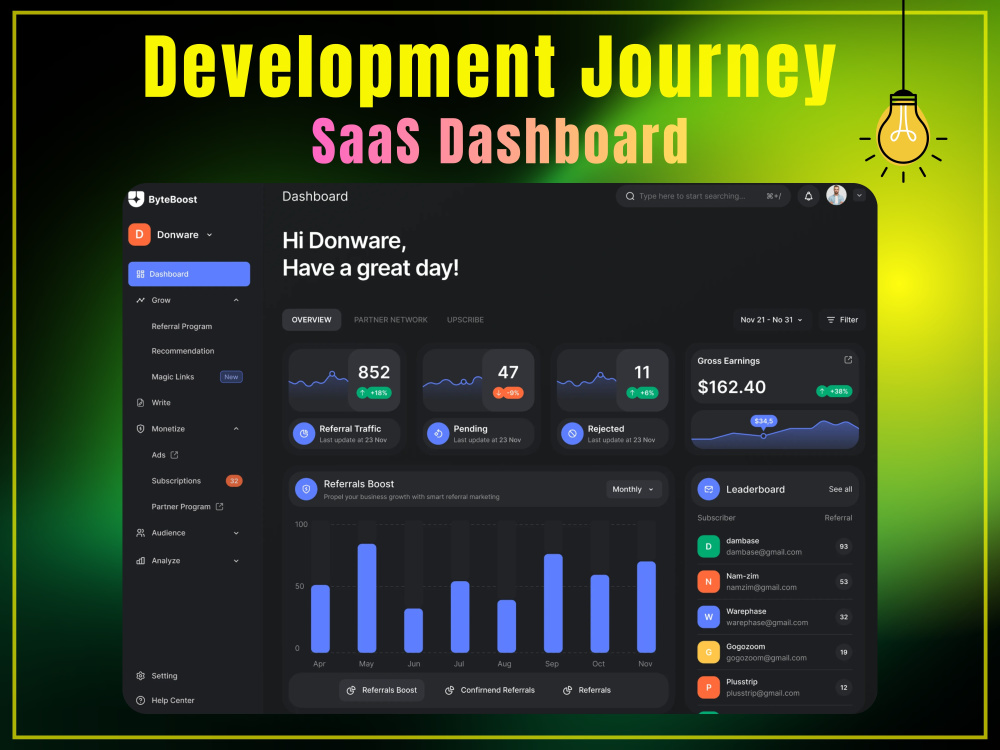Click the Nam-zim orange N avatar

pos(709,582)
